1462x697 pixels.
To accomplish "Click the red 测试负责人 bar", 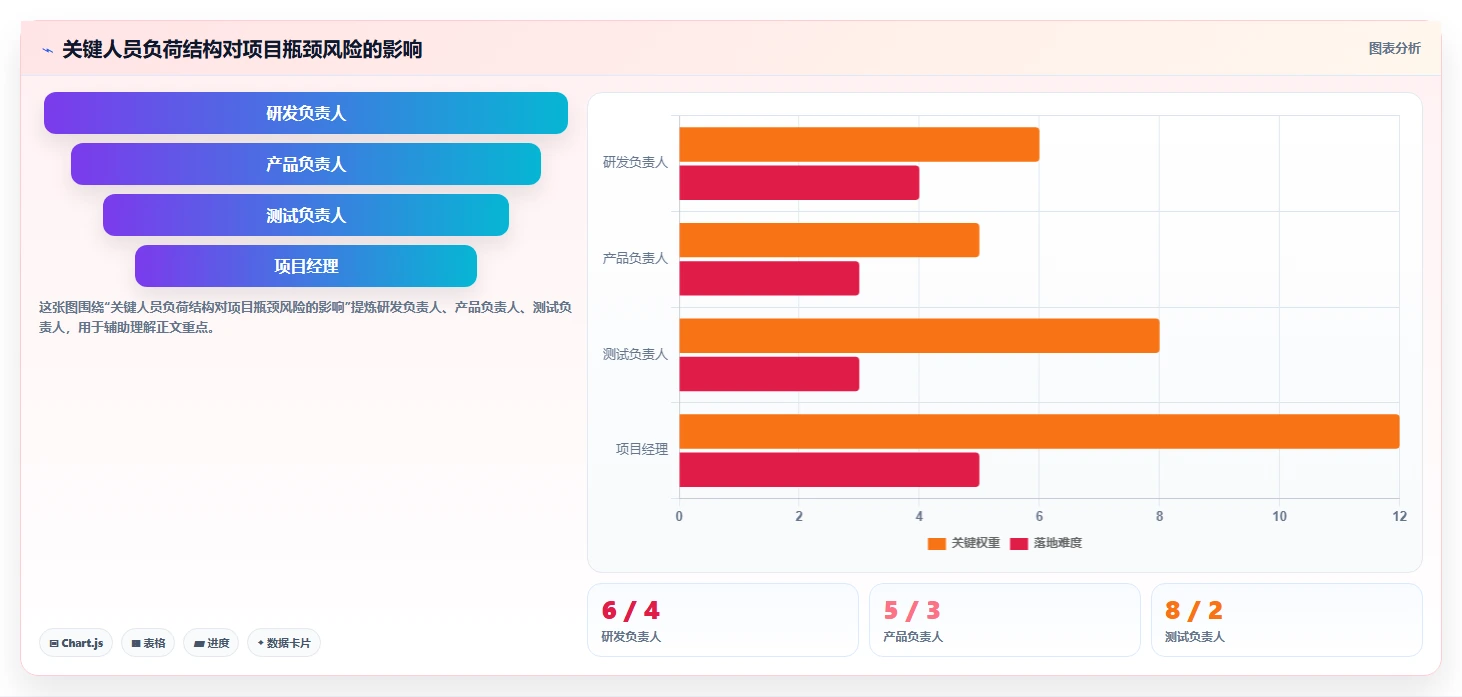I will tap(769, 374).
